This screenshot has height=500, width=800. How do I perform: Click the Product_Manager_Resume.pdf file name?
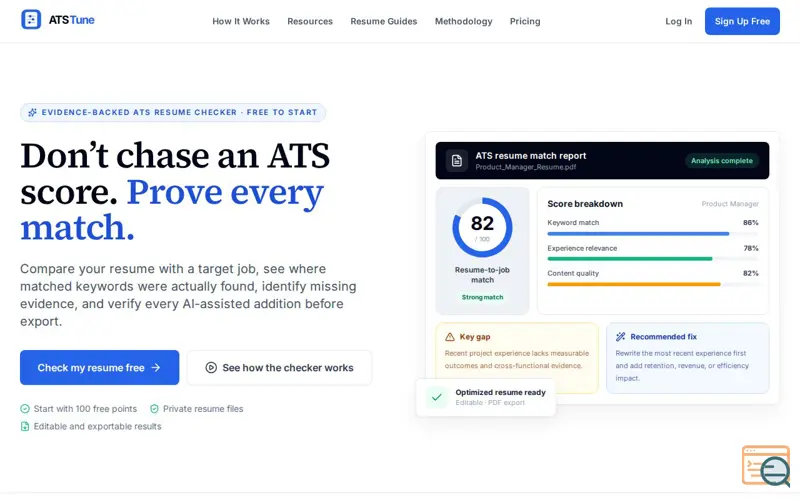pyautogui.click(x=526, y=167)
